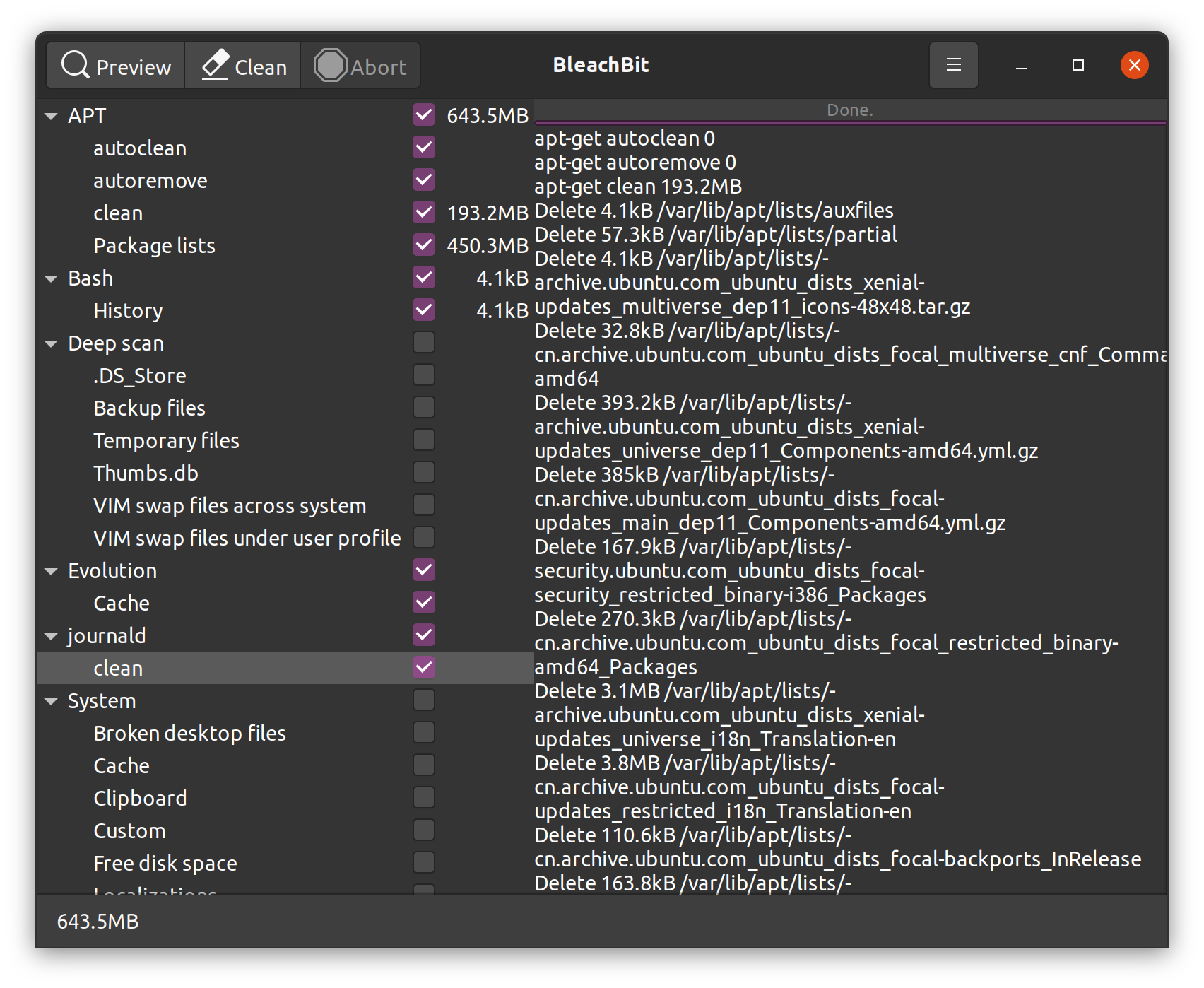The height and width of the screenshot is (988, 1204).
Task: Collapse the System category arrow
Action: 51,702
